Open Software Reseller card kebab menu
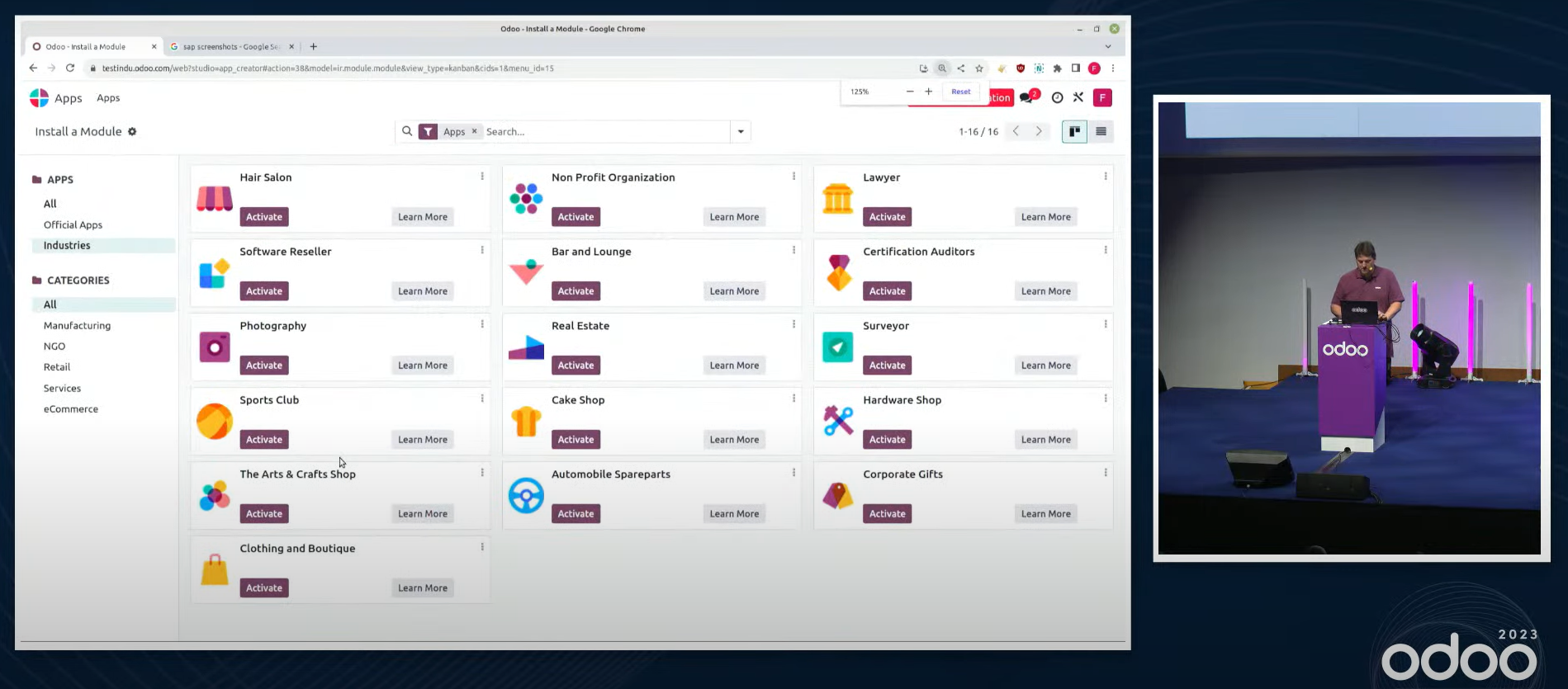This screenshot has height=689, width=1568. pos(482,250)
